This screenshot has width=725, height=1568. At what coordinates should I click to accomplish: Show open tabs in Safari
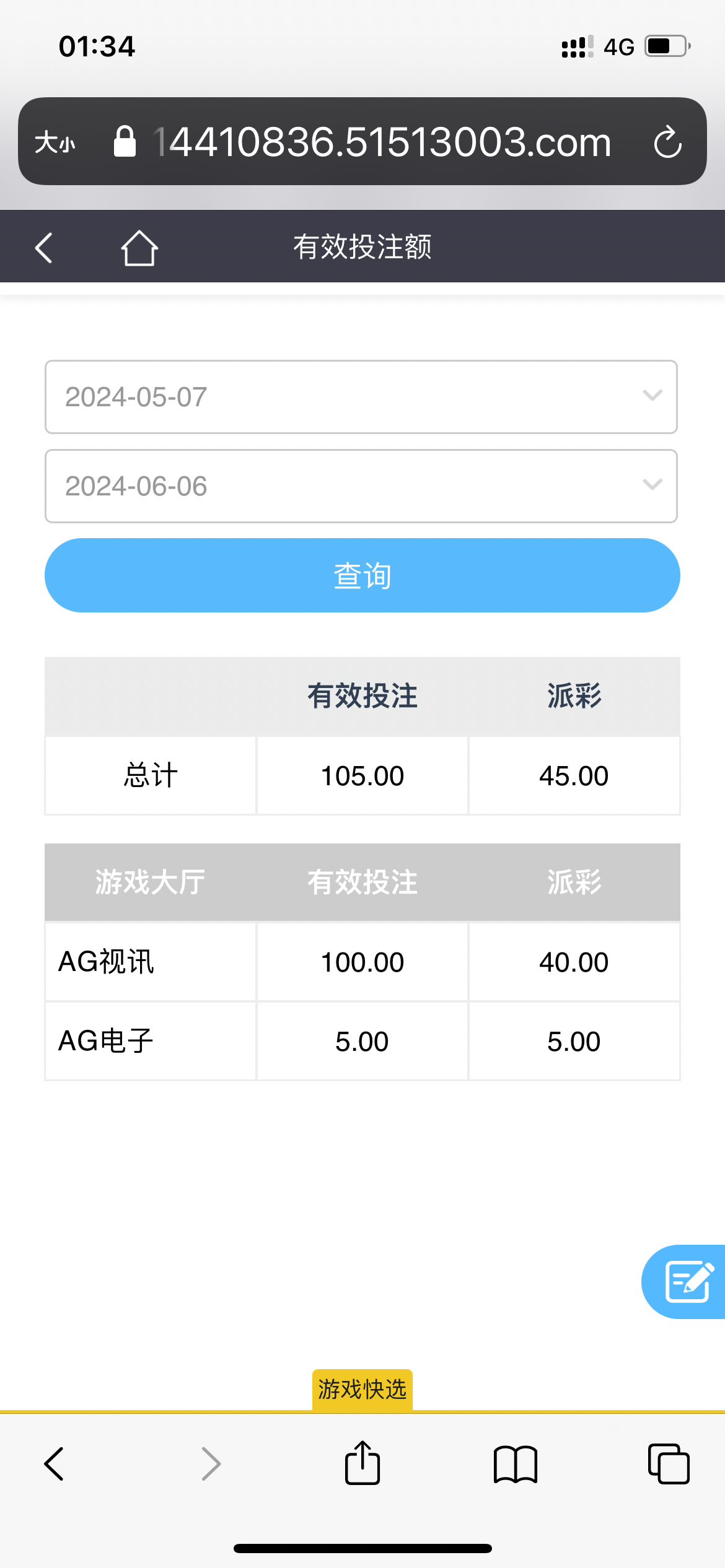[668, 1465]
